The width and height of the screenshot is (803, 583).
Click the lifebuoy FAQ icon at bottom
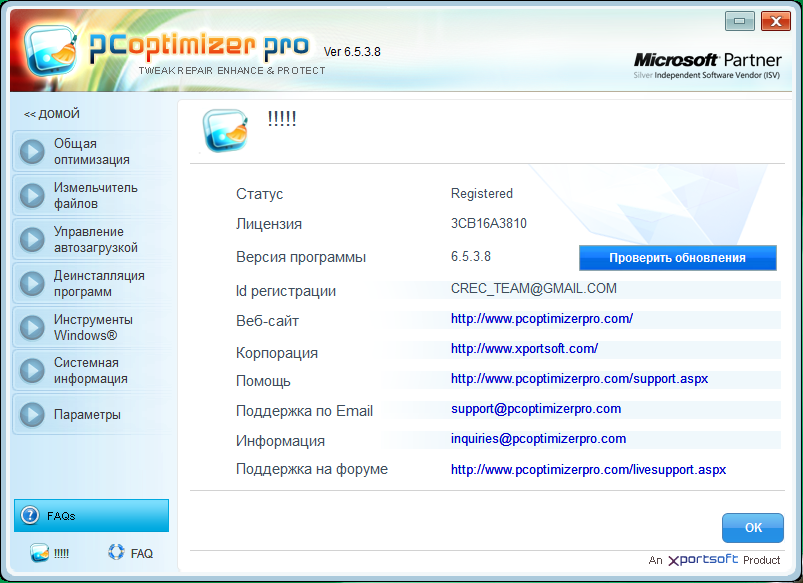(x=116, y=552)
